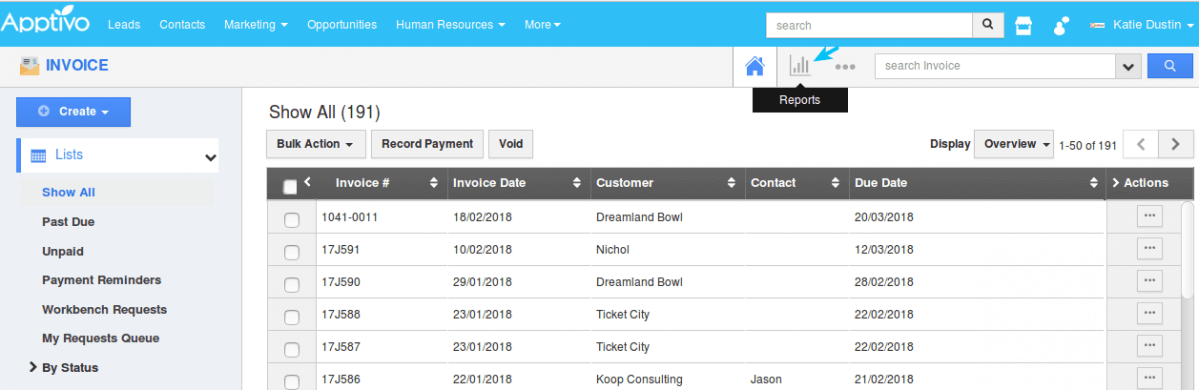Go to Invoice home icon
The image size is (1199, 390).
tap(755, 67)
